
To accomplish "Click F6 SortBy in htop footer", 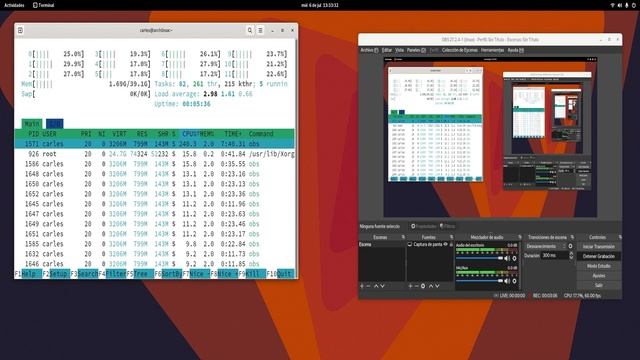I will point(168,274).
